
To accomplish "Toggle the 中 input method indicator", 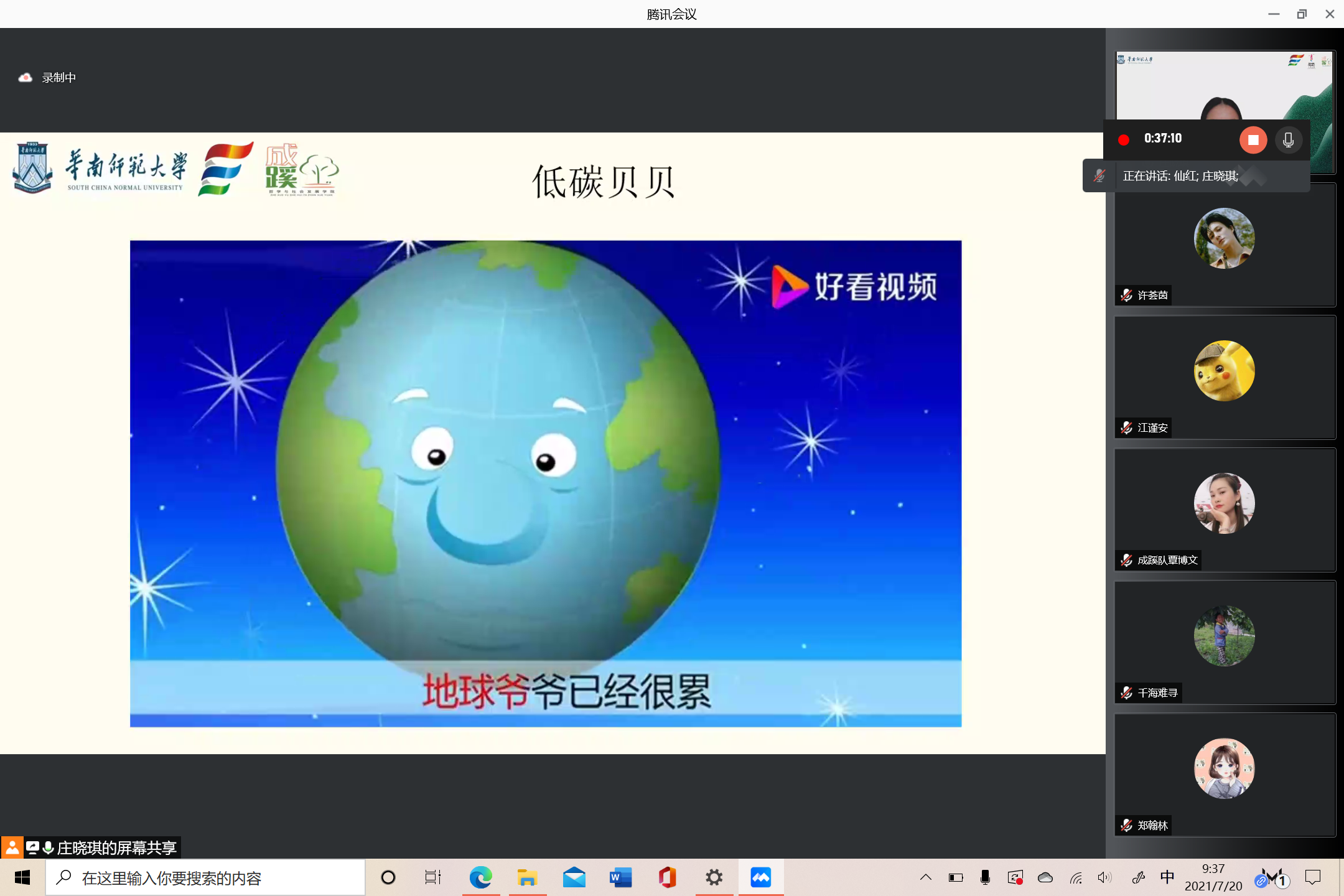I will (x=1167, y=877).
